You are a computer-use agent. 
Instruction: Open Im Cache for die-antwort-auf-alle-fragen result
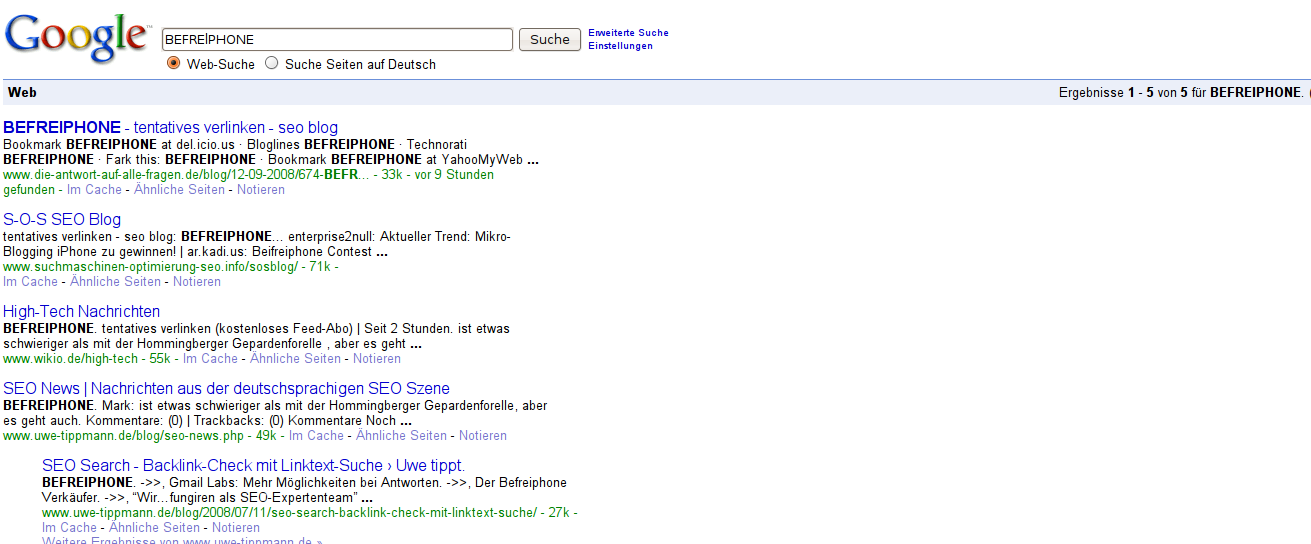pyautogui.click(x=94, y=190)
